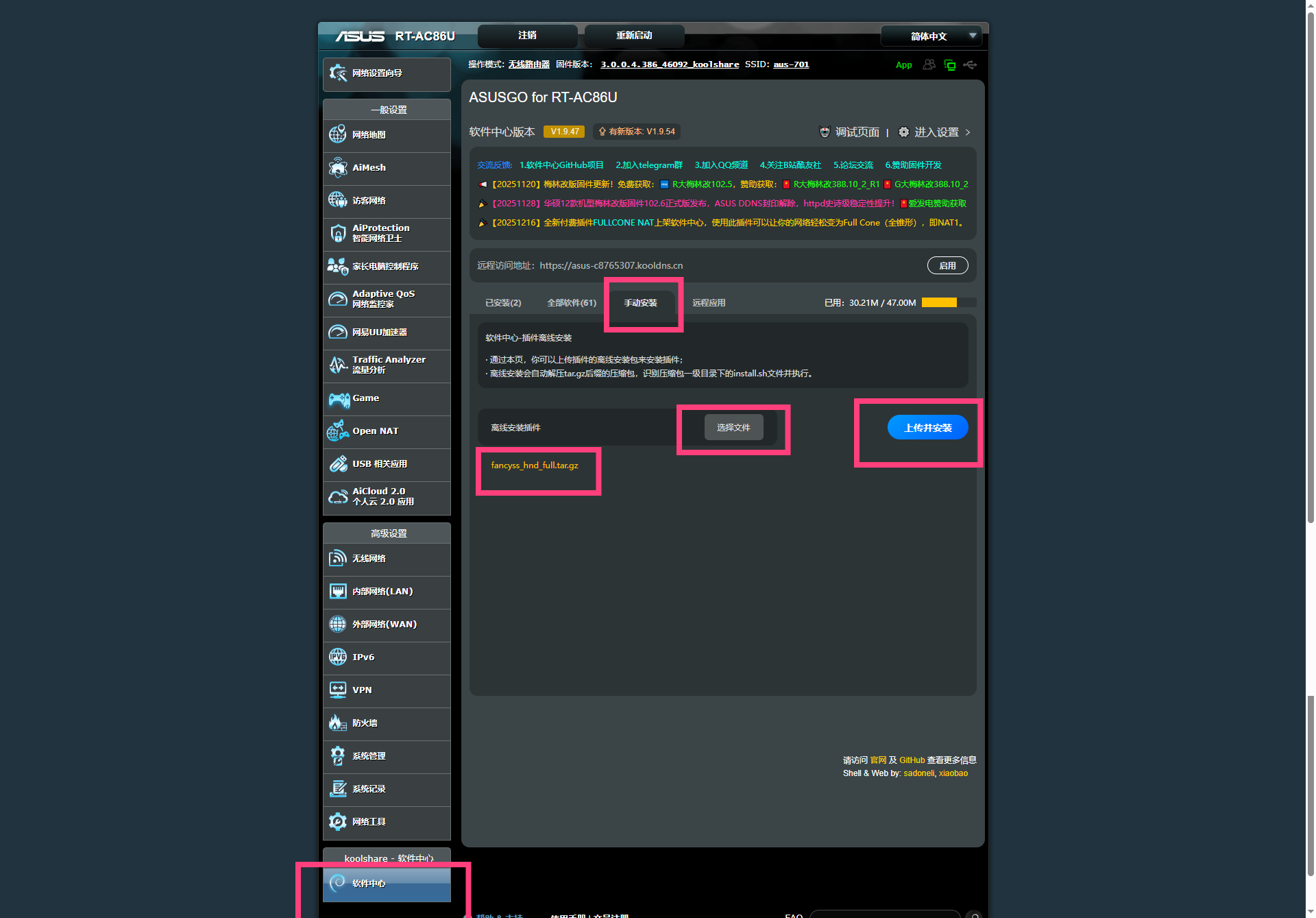Click 启用 to enable remote access
Viewport: 1316px width, 918px height.
click(947, 265)
